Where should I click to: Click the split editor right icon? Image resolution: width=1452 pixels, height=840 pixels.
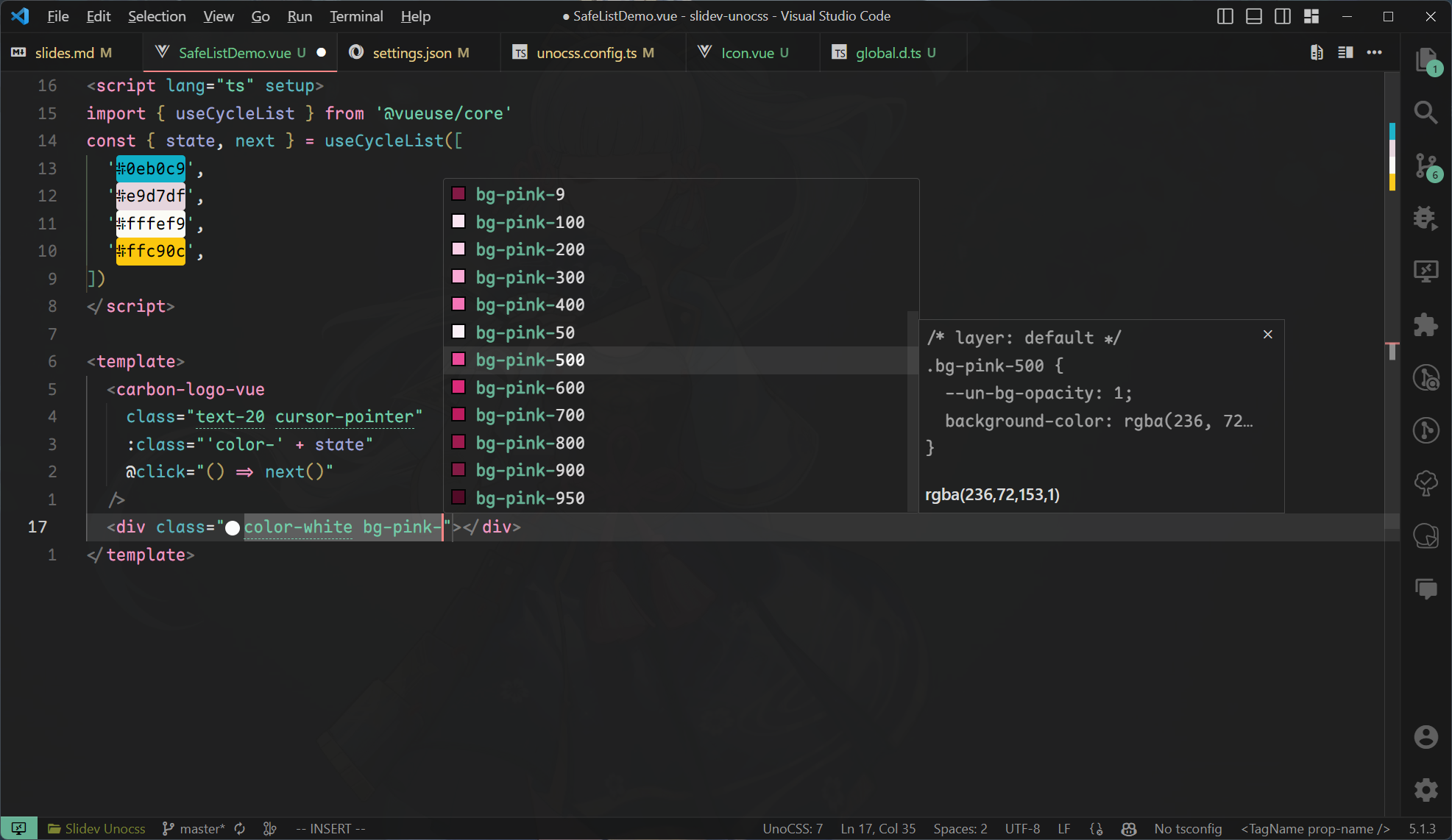click(1345, 52)
